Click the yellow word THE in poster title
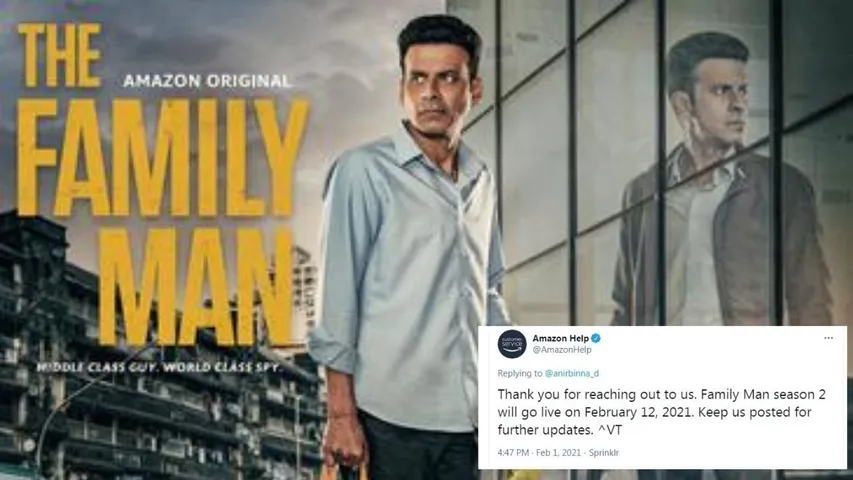Viewport: 853px width, 480px height. 60,56
